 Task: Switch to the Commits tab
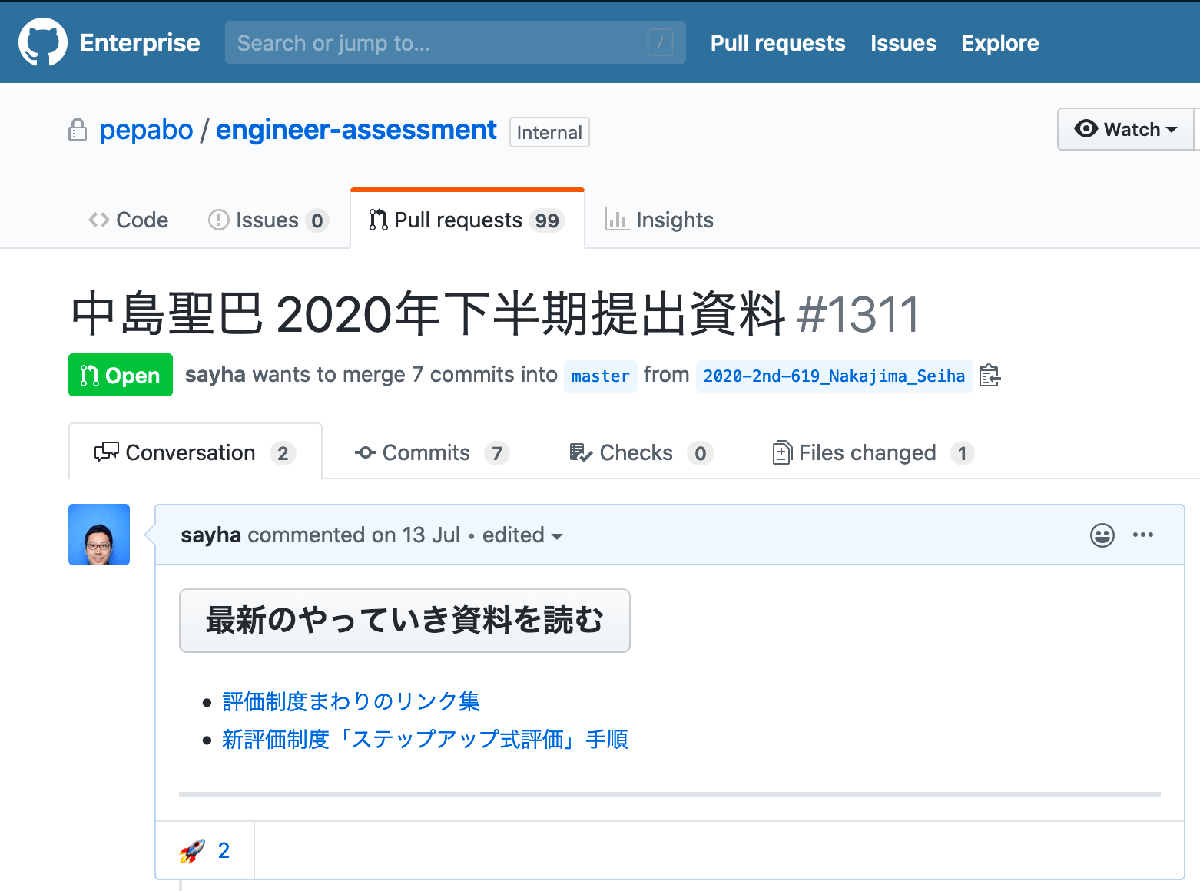(430, 452)
